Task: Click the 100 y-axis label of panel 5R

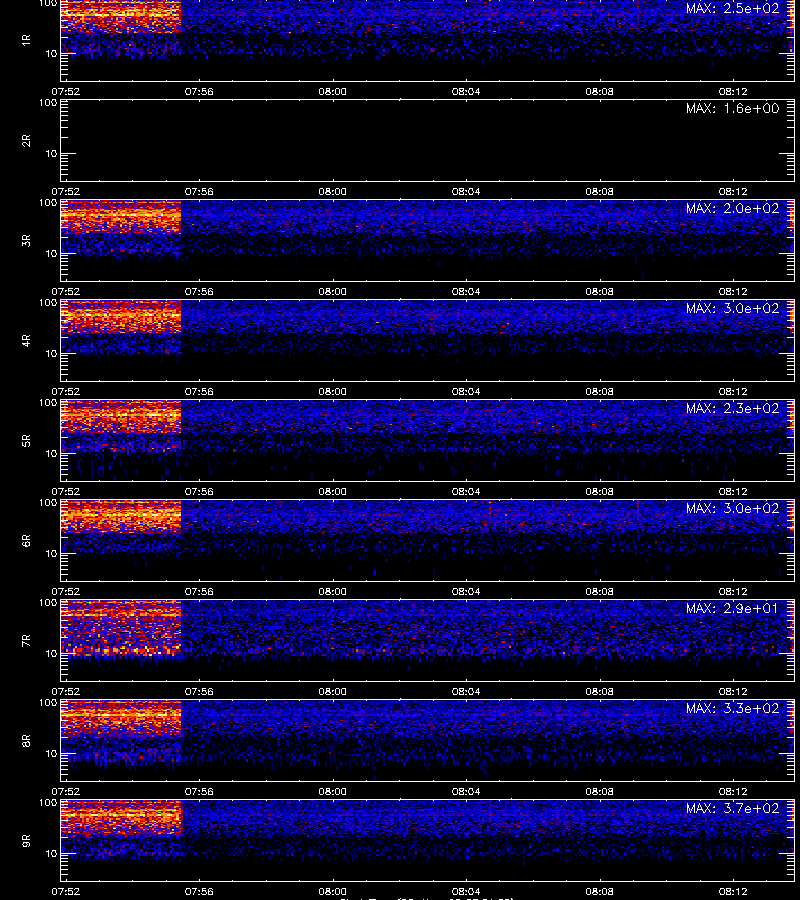Action: click(x=48, y=403)
